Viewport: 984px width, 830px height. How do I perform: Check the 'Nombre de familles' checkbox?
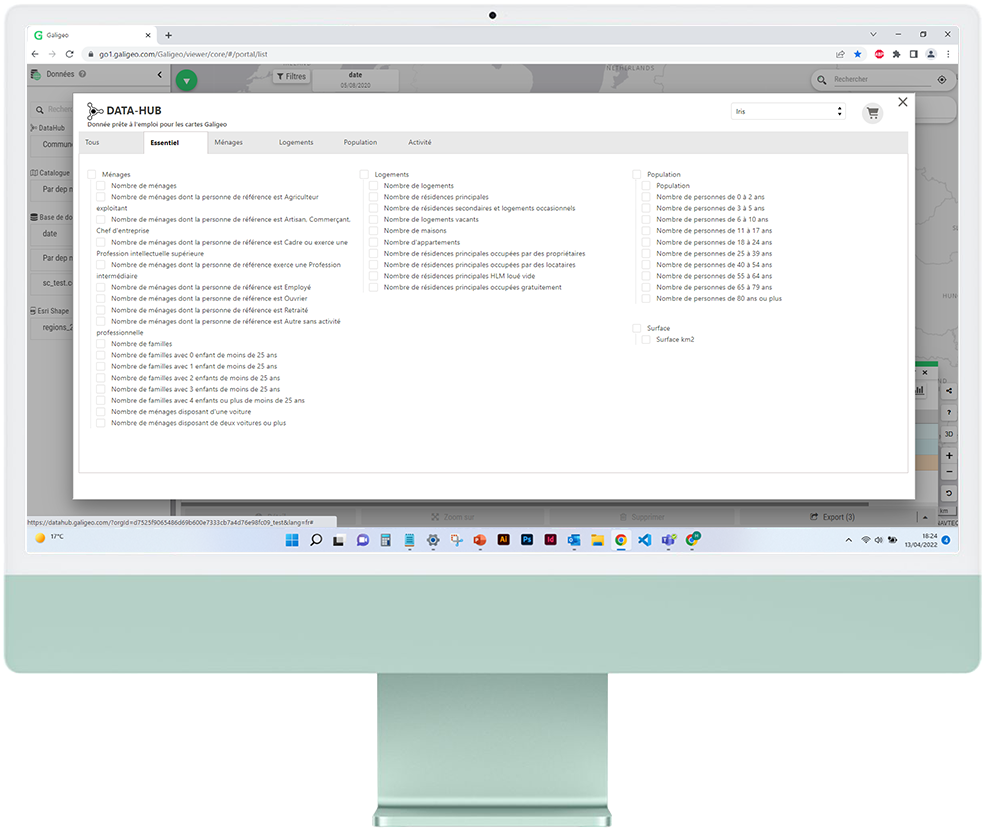click(101, 344)
